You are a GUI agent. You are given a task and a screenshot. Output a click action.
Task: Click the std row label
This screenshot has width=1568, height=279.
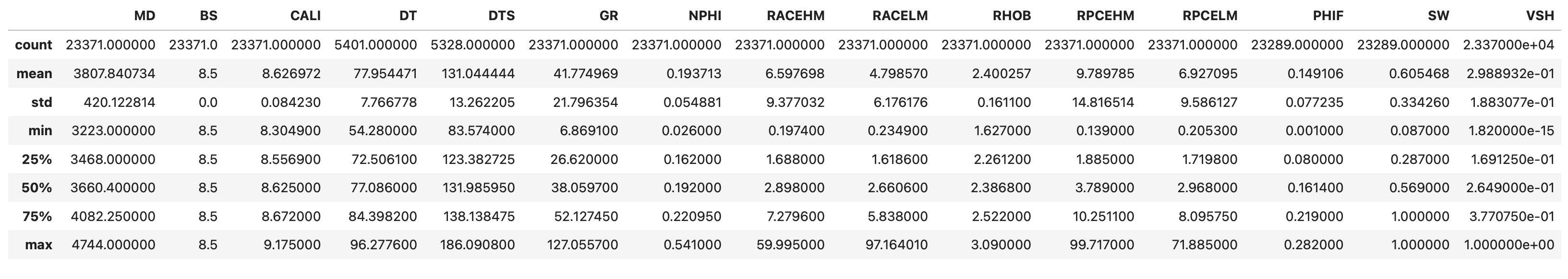click(x=41, y=102)
